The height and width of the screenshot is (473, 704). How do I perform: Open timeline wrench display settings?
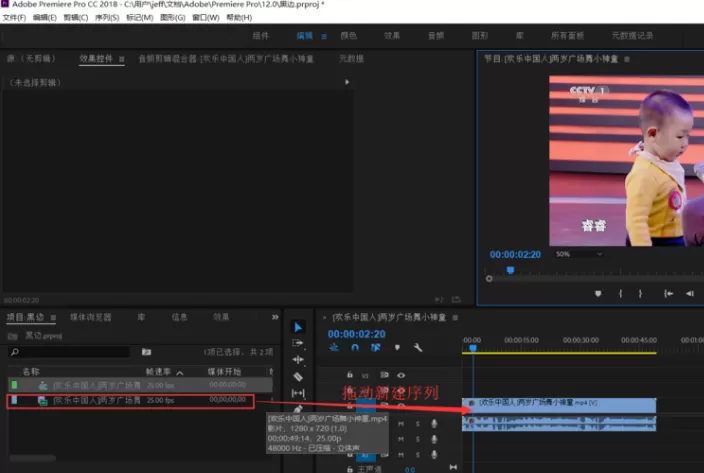point(418,347)
